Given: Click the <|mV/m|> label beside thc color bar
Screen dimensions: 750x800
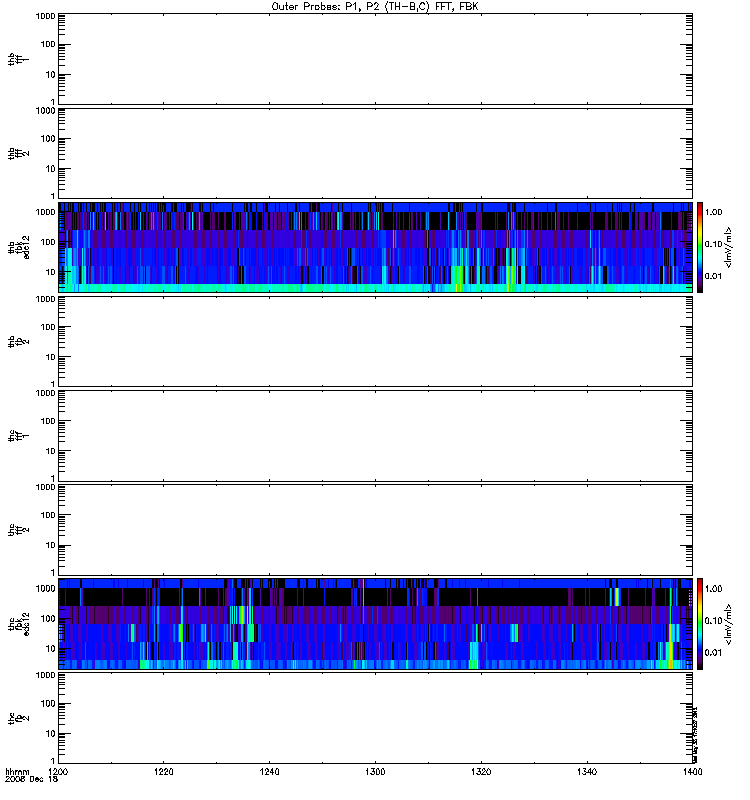Looking at the screenshot, I should [729, 624].
